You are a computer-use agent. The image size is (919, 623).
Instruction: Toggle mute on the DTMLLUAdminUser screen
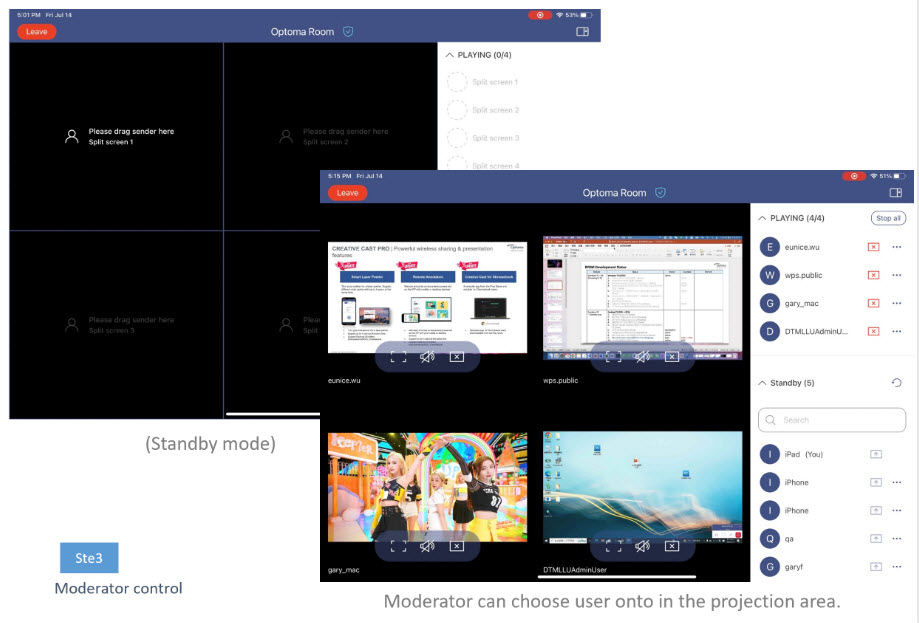[x=642, y=546]
